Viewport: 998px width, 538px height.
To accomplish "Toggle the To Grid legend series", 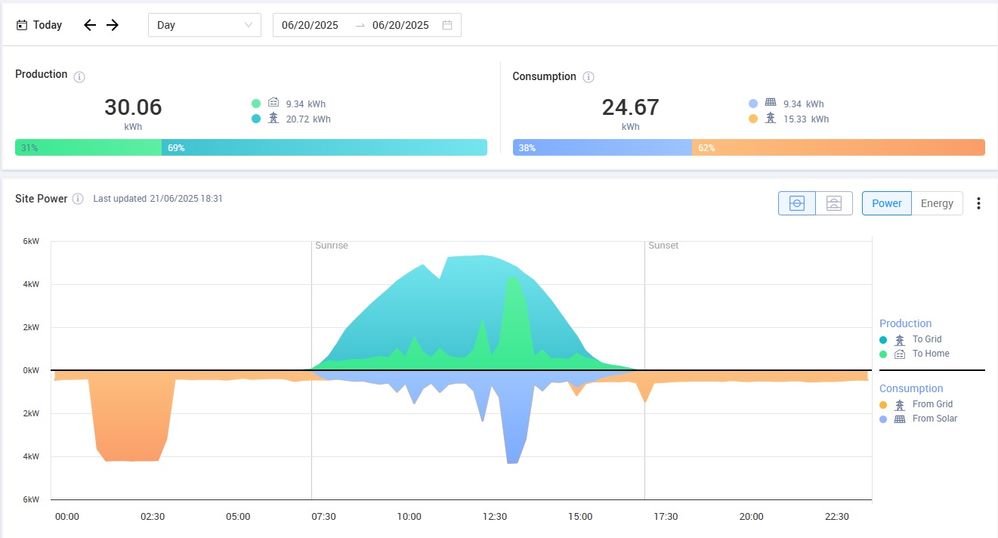I will pos(926,340).
